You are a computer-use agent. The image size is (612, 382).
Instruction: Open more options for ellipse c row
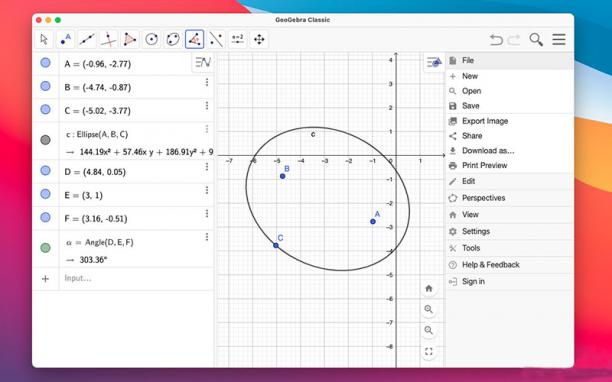pyautogui.click(x=207, y=129)
